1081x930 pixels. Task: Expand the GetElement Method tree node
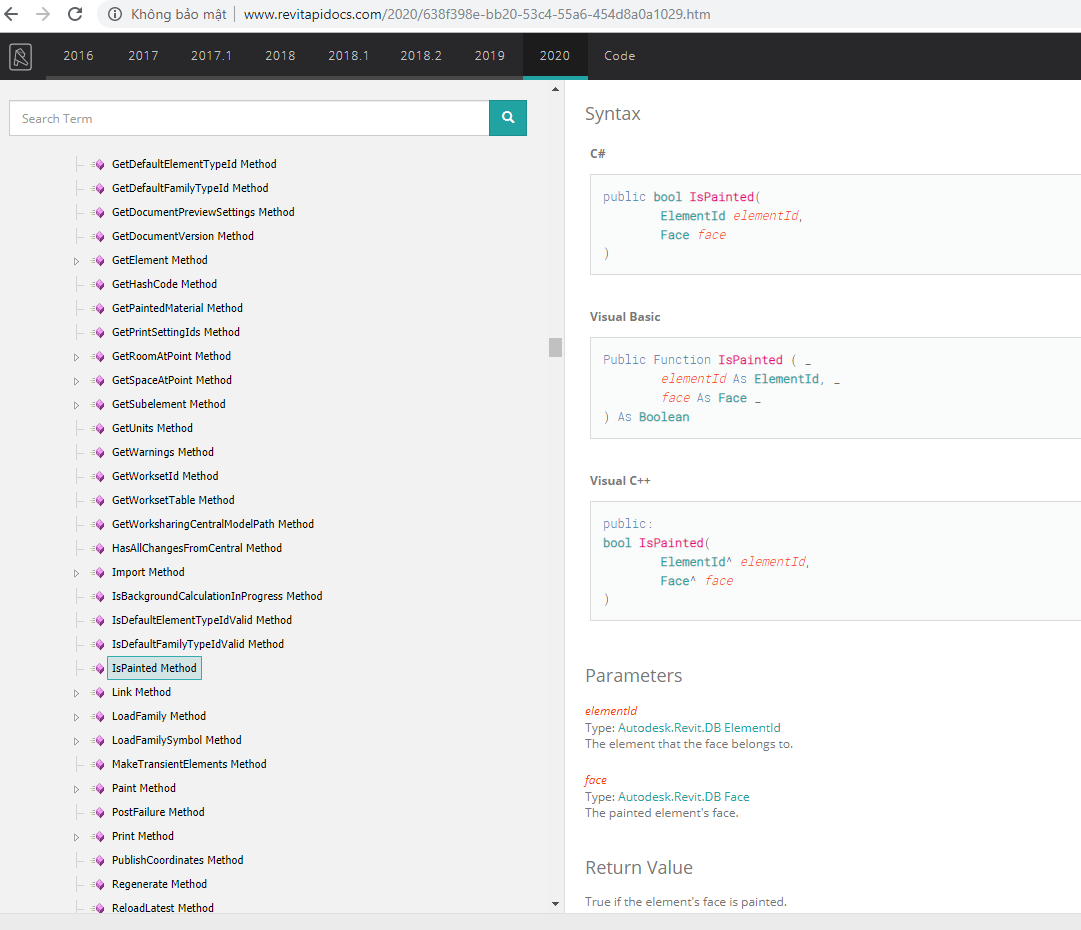(x=77, y=260)
